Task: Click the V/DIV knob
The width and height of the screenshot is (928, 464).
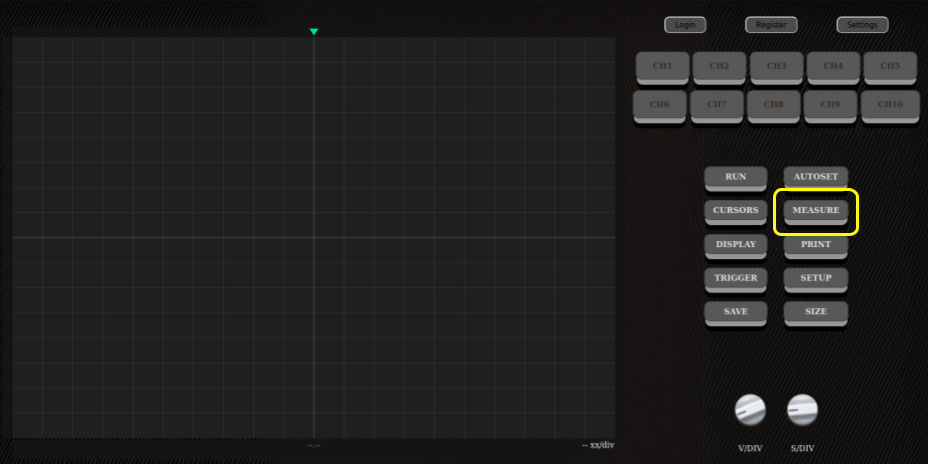Action: click(x=750, y=409)
